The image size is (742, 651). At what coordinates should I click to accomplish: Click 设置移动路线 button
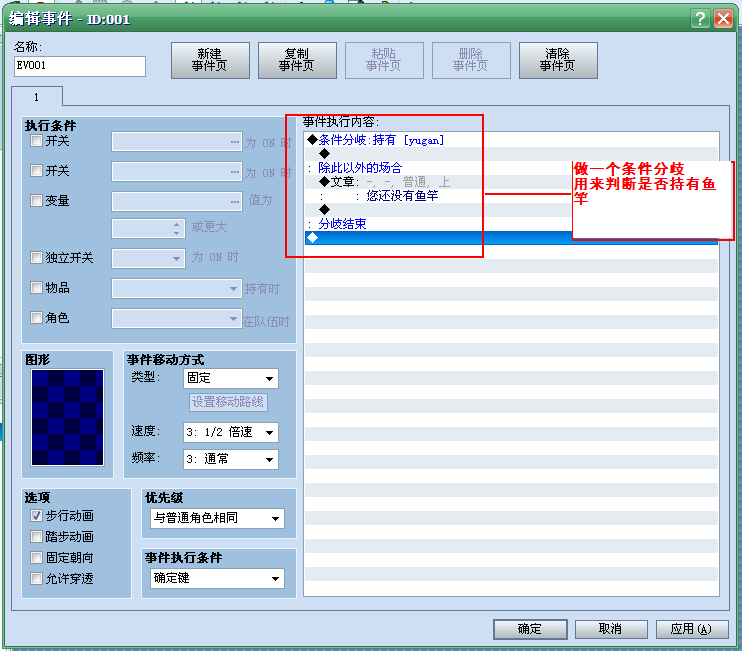tap(228, 402)
